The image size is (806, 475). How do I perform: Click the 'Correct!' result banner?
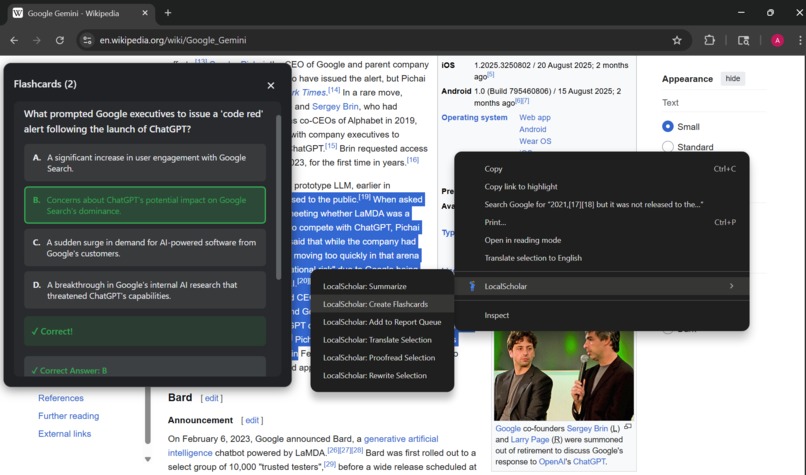tap(145, 331)
